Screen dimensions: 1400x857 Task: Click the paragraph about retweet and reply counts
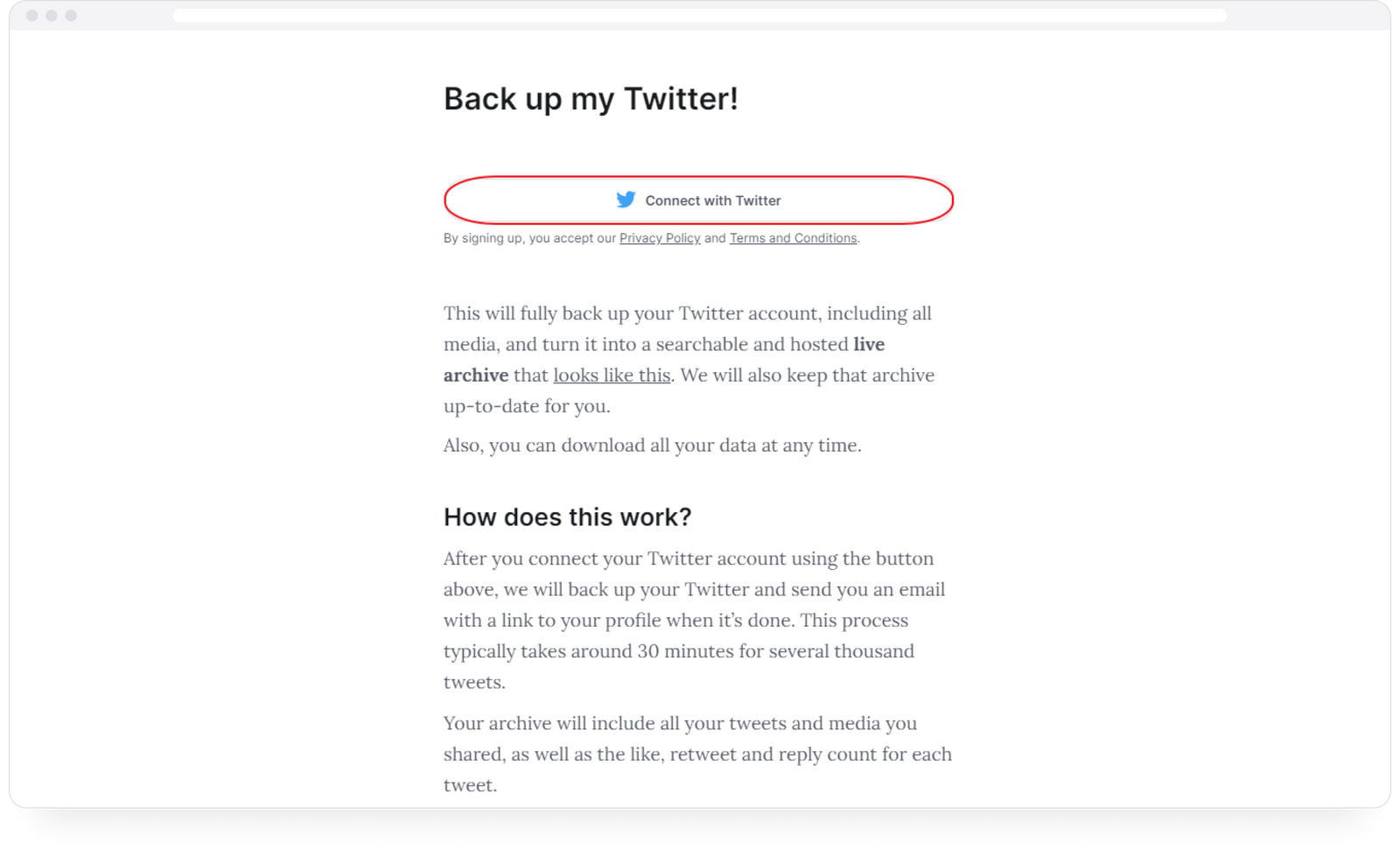pos(696,754)
